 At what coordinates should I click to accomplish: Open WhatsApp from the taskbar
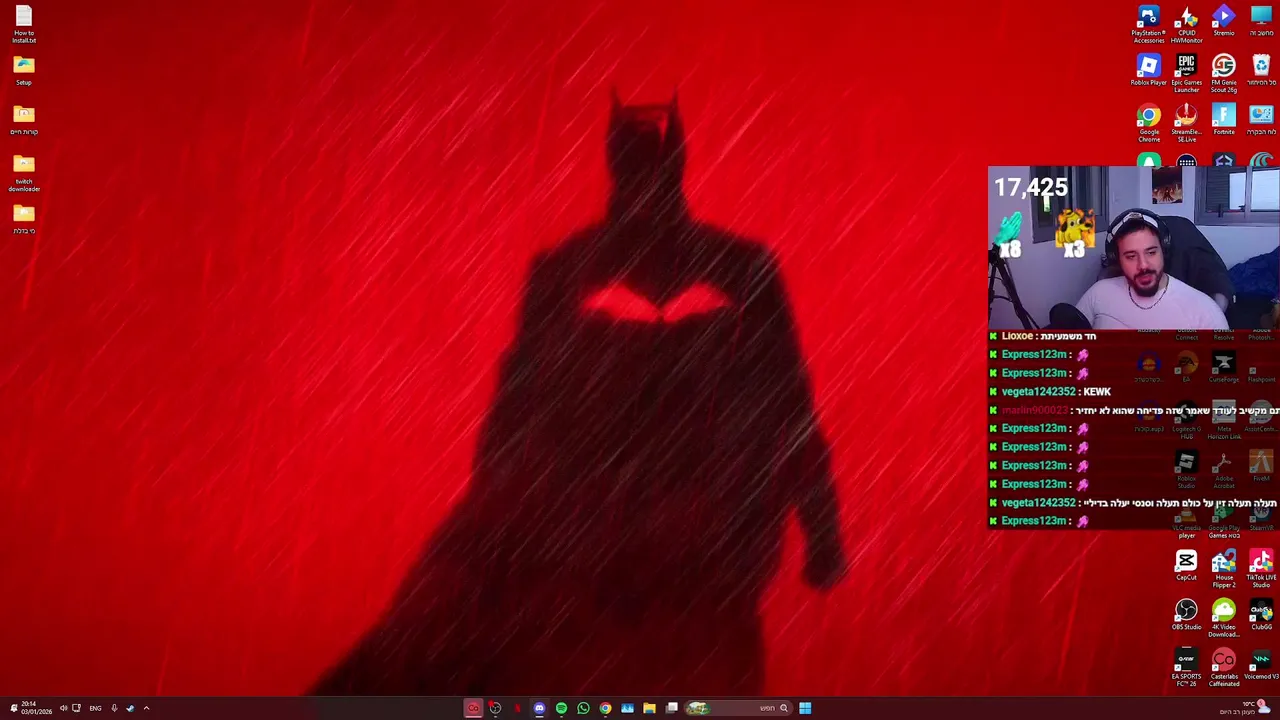point(583,708)
